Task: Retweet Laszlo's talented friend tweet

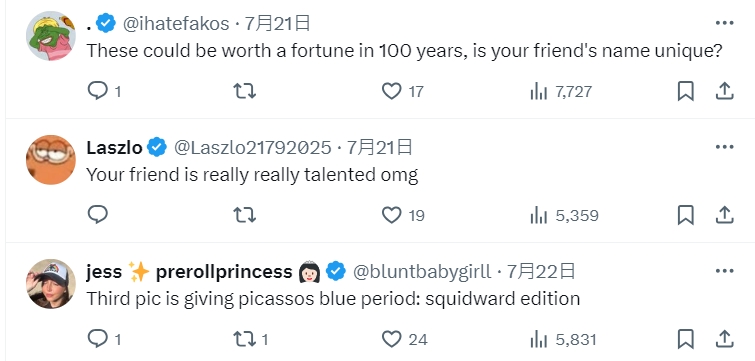Action: pyautogui.click(x=245, y=215)
